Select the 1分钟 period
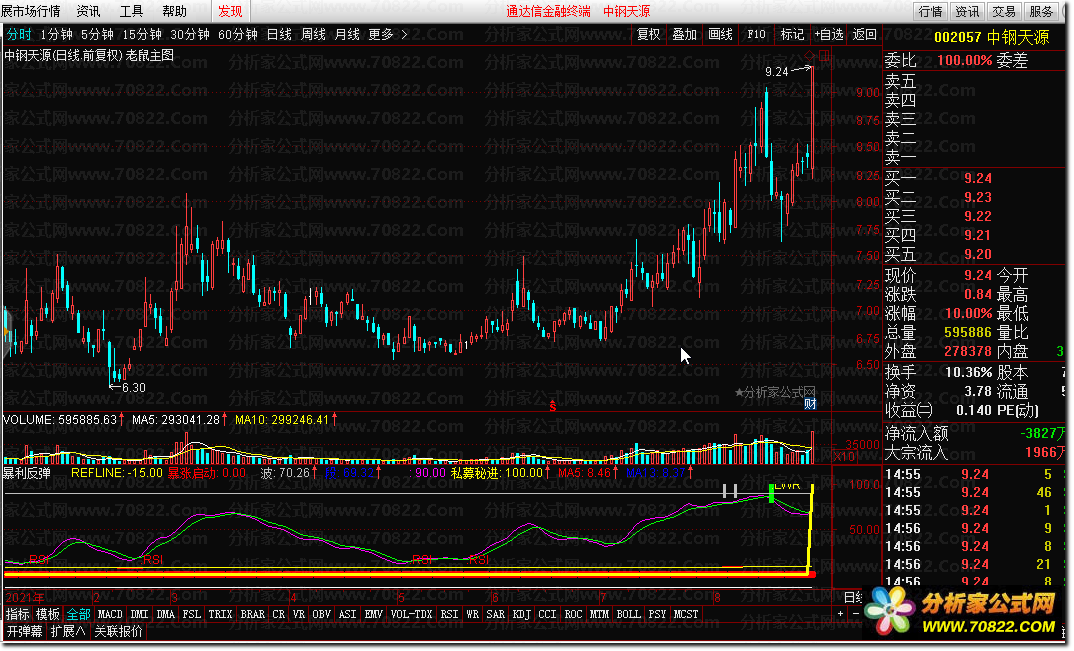 pos(56,34)
